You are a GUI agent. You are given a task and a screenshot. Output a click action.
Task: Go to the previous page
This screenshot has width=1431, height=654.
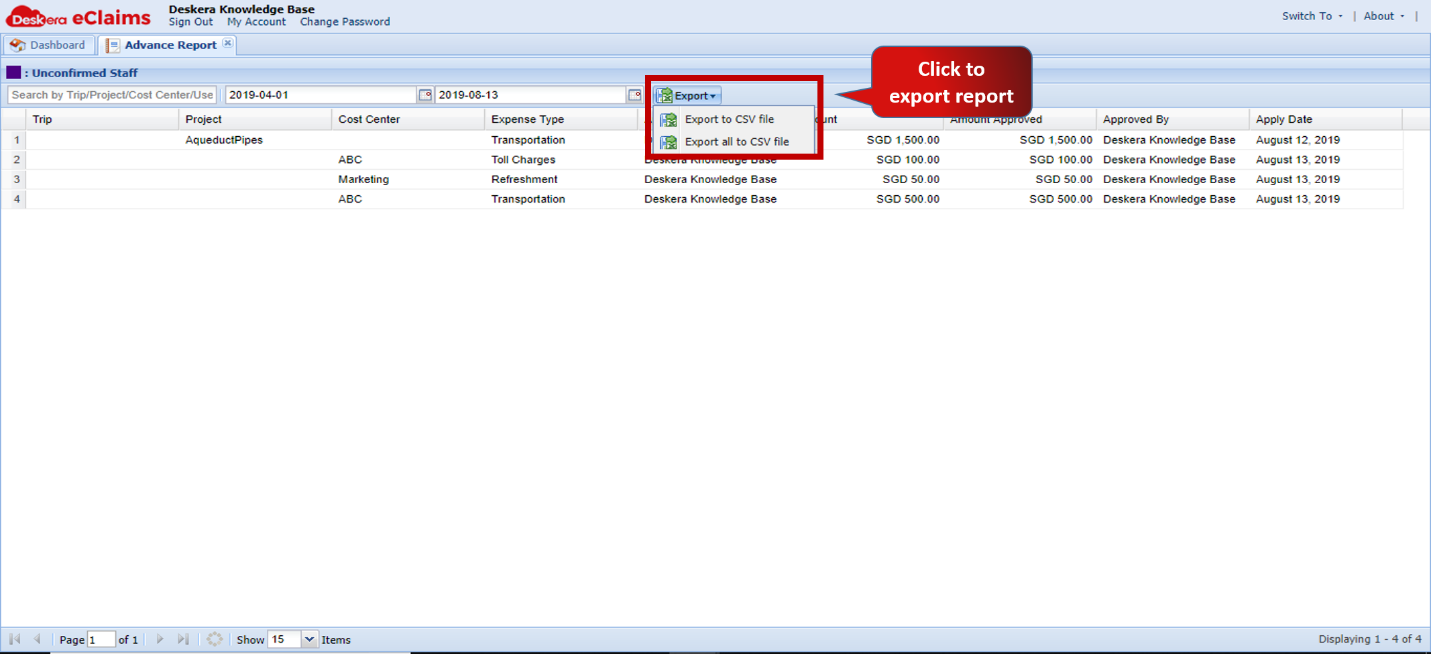pyautogui.click(x=37, y=639)
